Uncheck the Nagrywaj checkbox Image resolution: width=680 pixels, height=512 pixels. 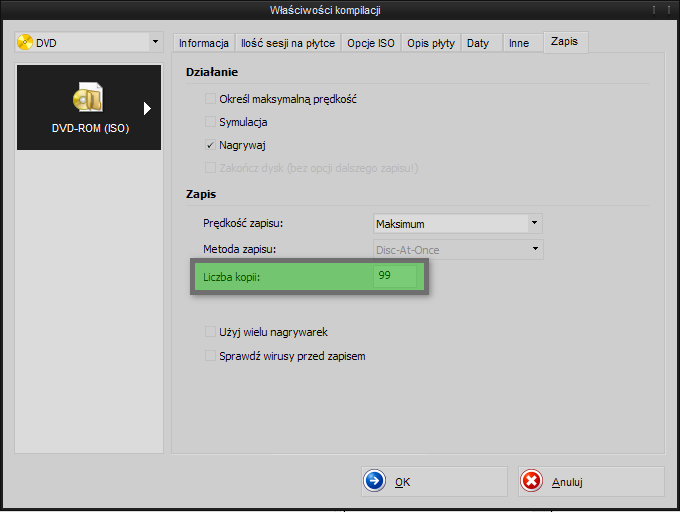click(x=210, y=145)
